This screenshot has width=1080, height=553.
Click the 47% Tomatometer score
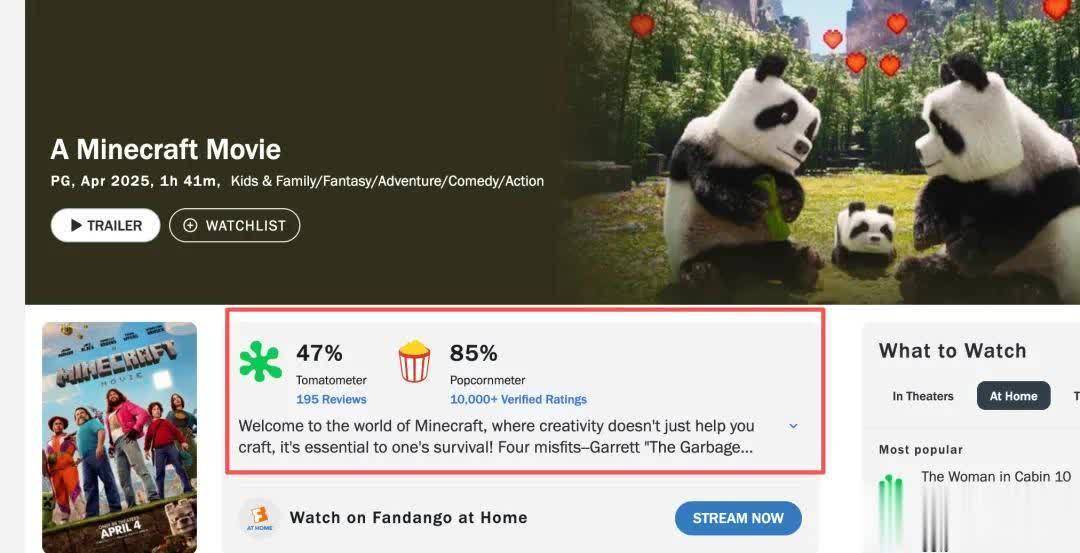pyautogui.click(x=319, y=353)
